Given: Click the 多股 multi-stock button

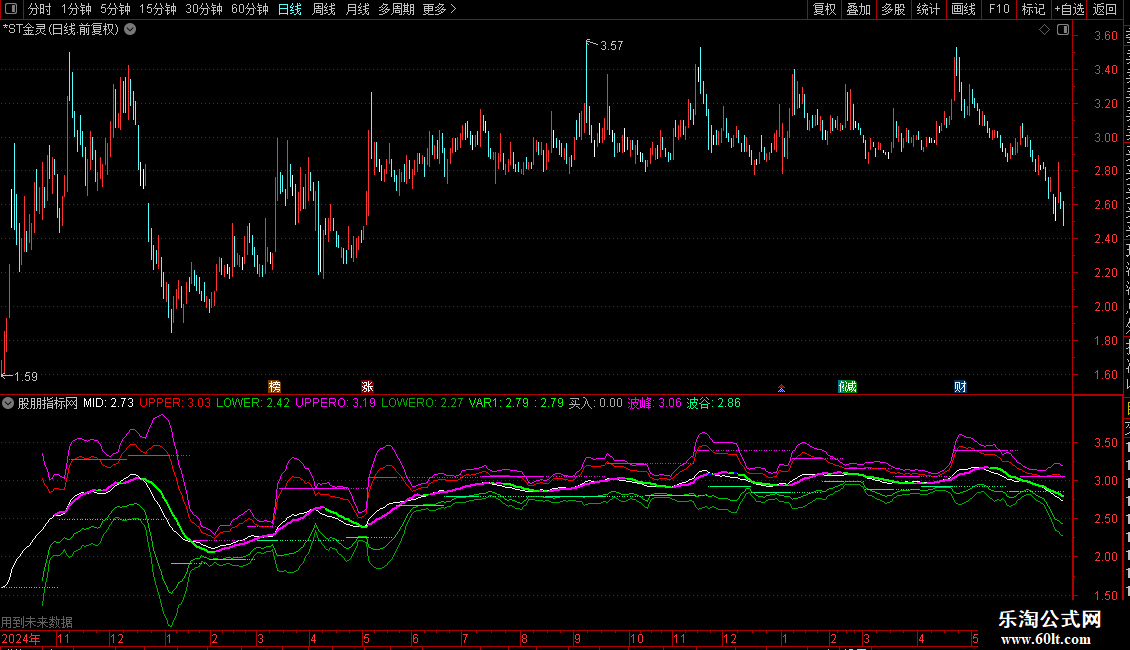Looking at the screenshot, I should [893, 9].
